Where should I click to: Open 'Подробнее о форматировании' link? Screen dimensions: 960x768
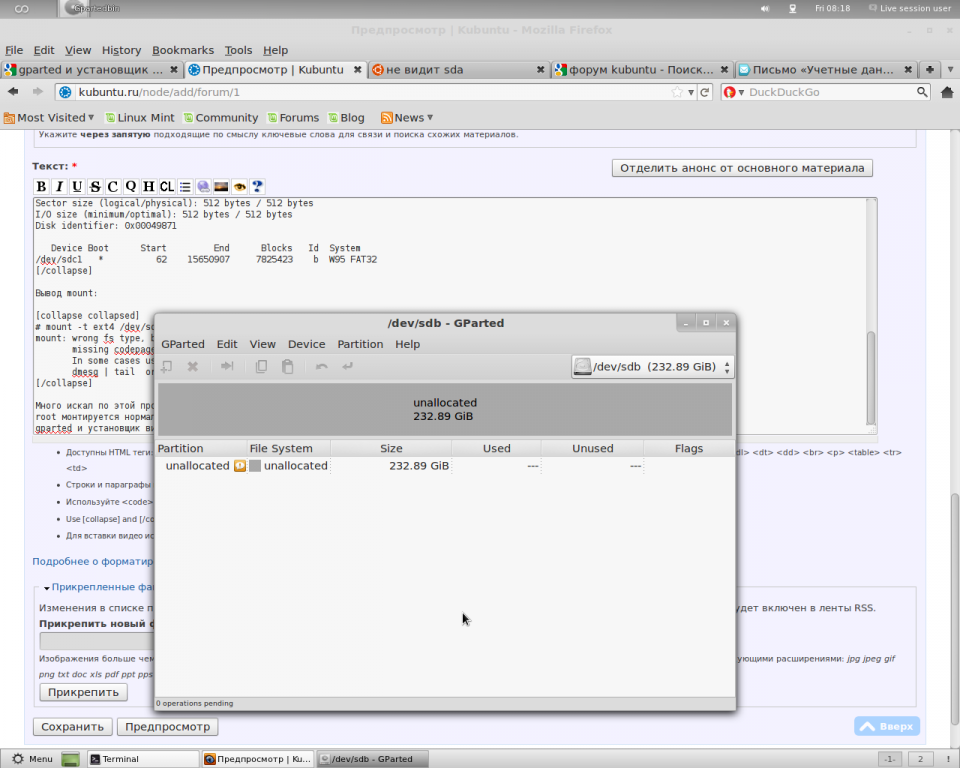92,561
